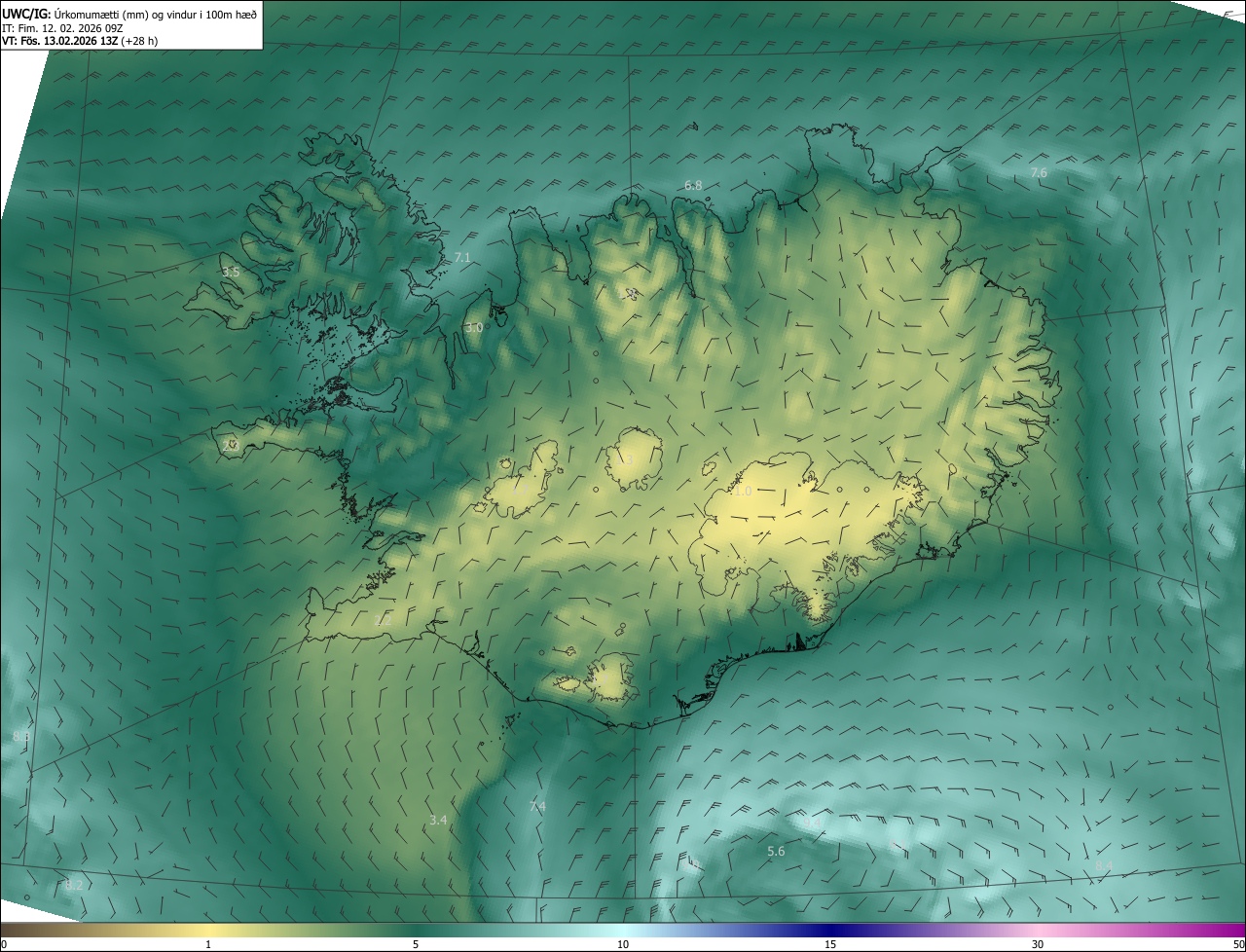Click the '1.0' value label on Vatnajökull glacier

point(743,492)
